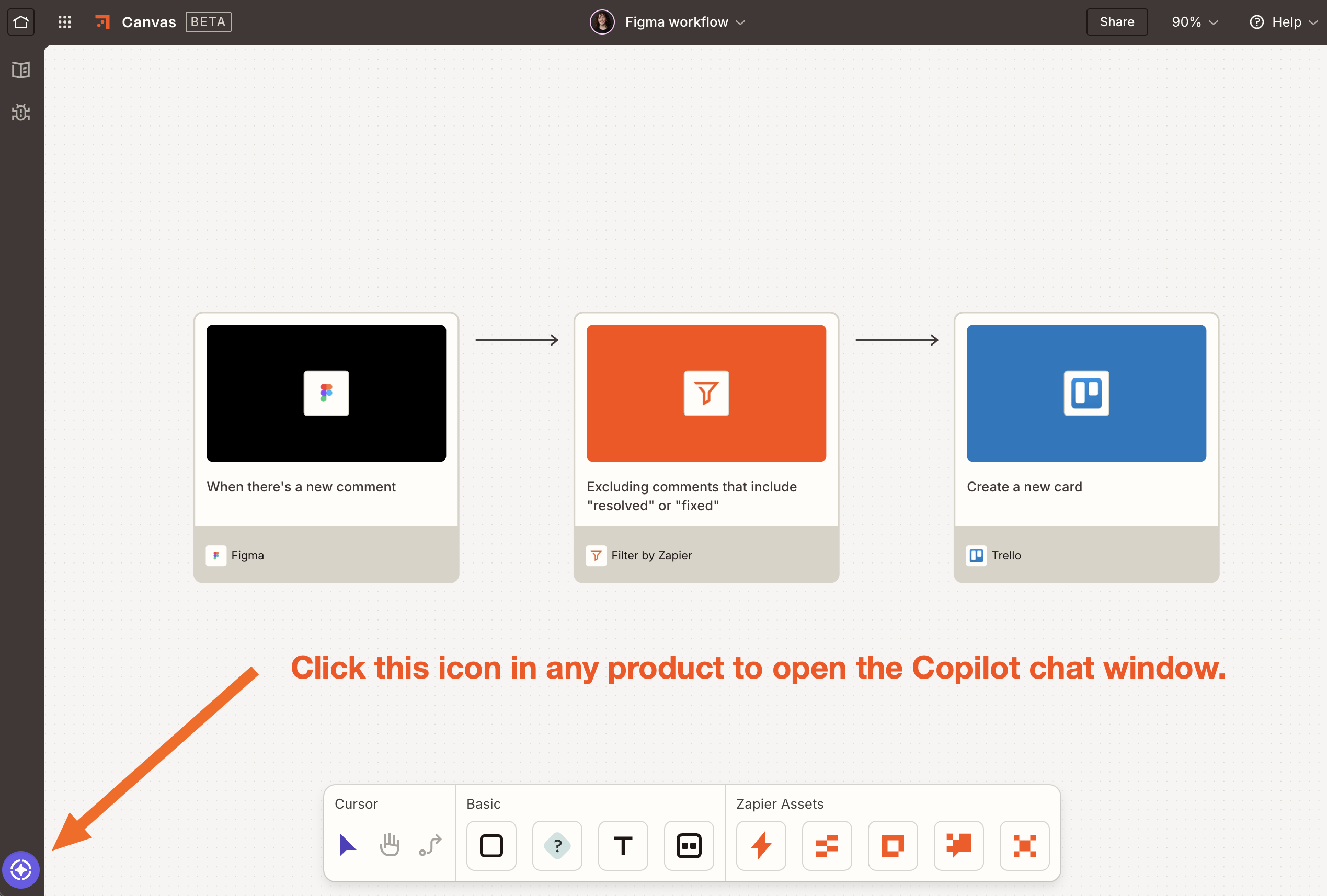Image resolution: width=1327 pixels, height=896 pixels.
Task: Click the small Trello footer icon
Action: coord(976,556)
